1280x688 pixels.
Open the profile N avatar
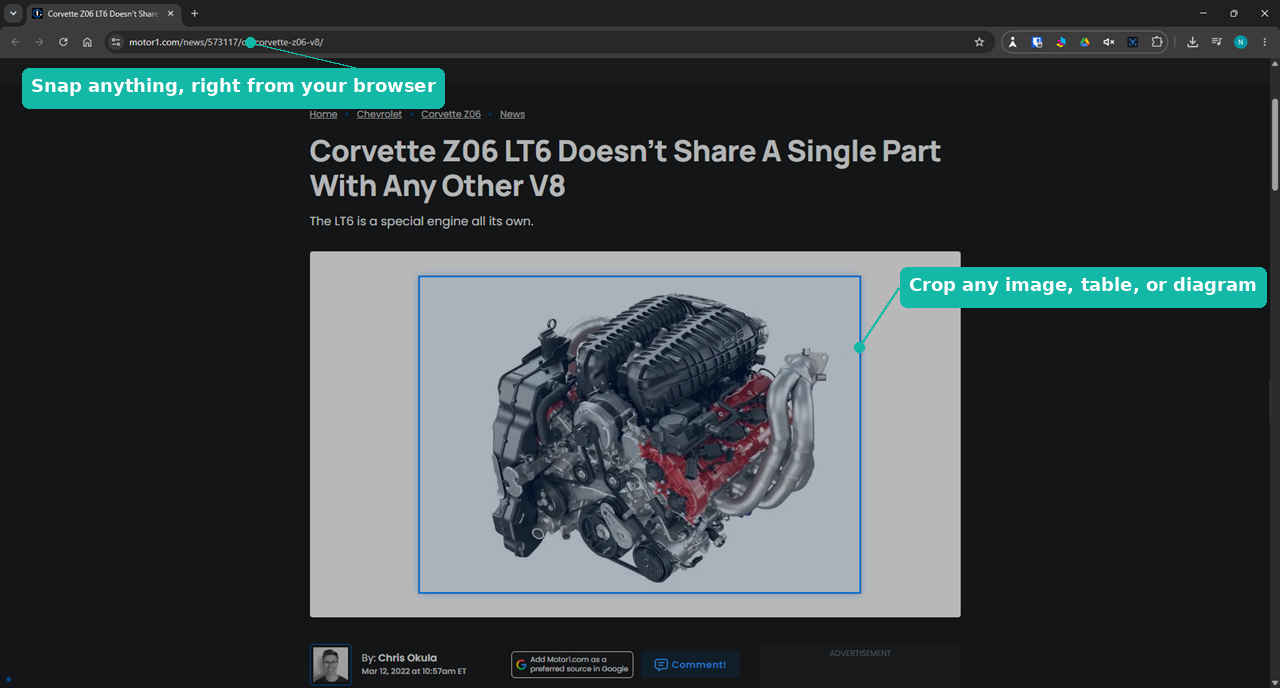pos(1241,42)
